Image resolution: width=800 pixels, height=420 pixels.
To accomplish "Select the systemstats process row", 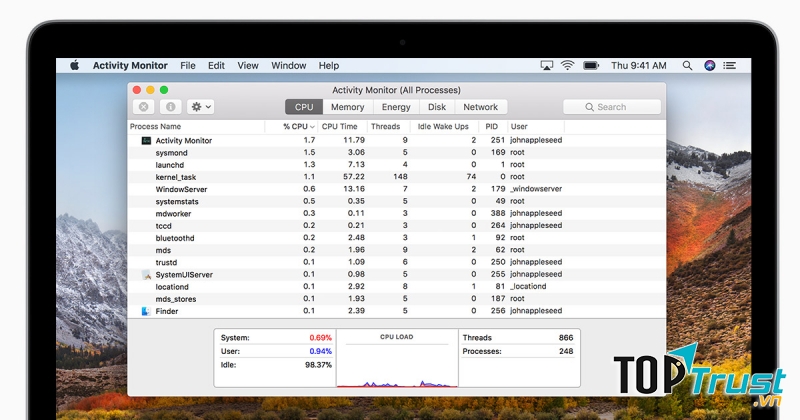I will pyautogui.click(x=396, y=202).
